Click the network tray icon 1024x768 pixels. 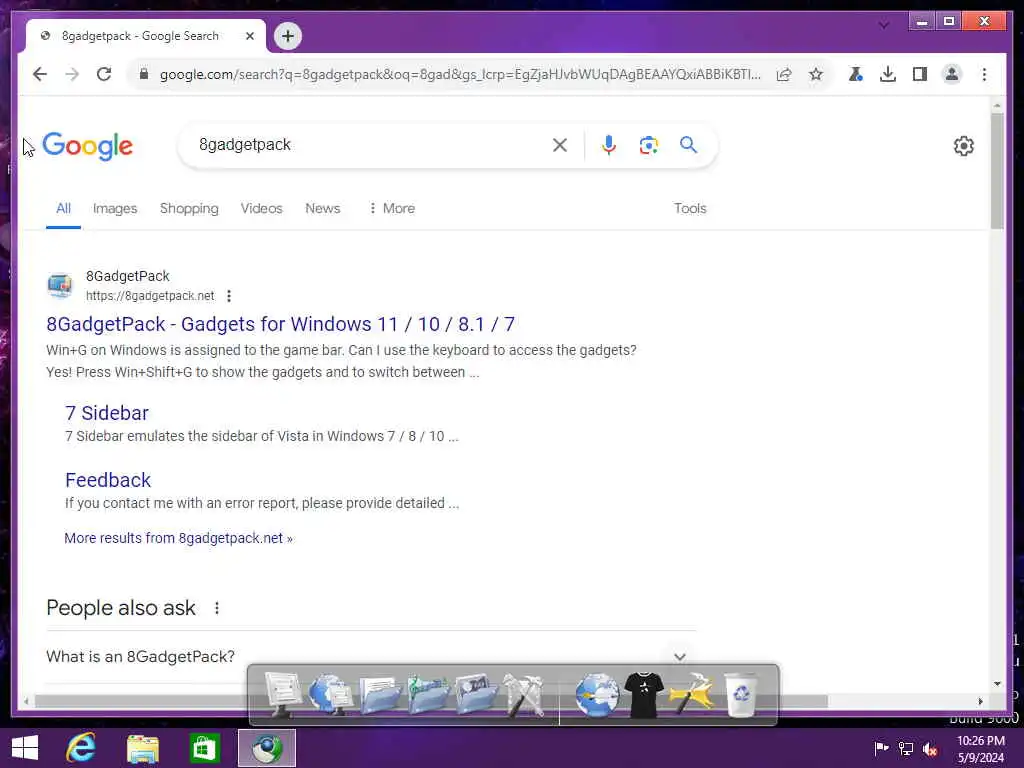click(906, 748)
